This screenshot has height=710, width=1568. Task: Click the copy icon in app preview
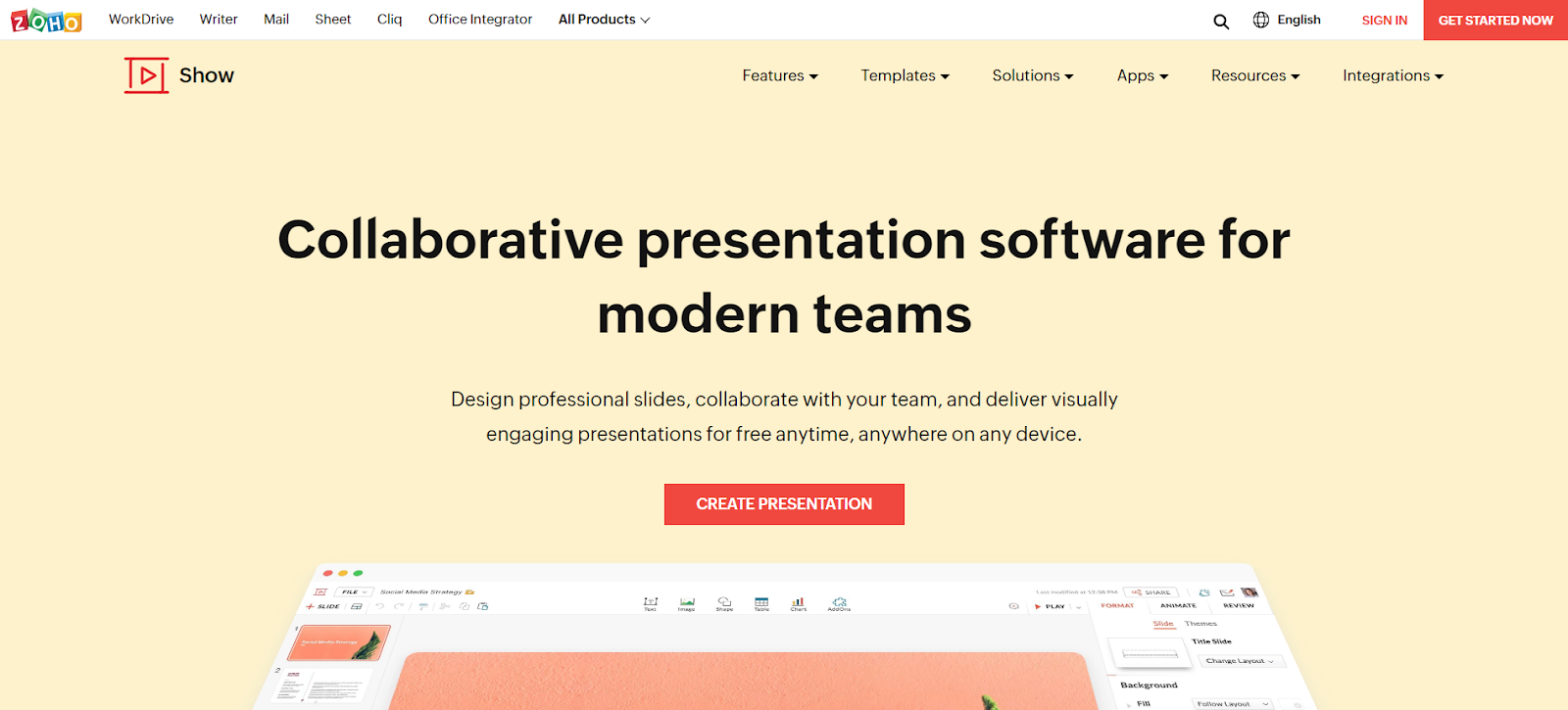tap(465, 606)
